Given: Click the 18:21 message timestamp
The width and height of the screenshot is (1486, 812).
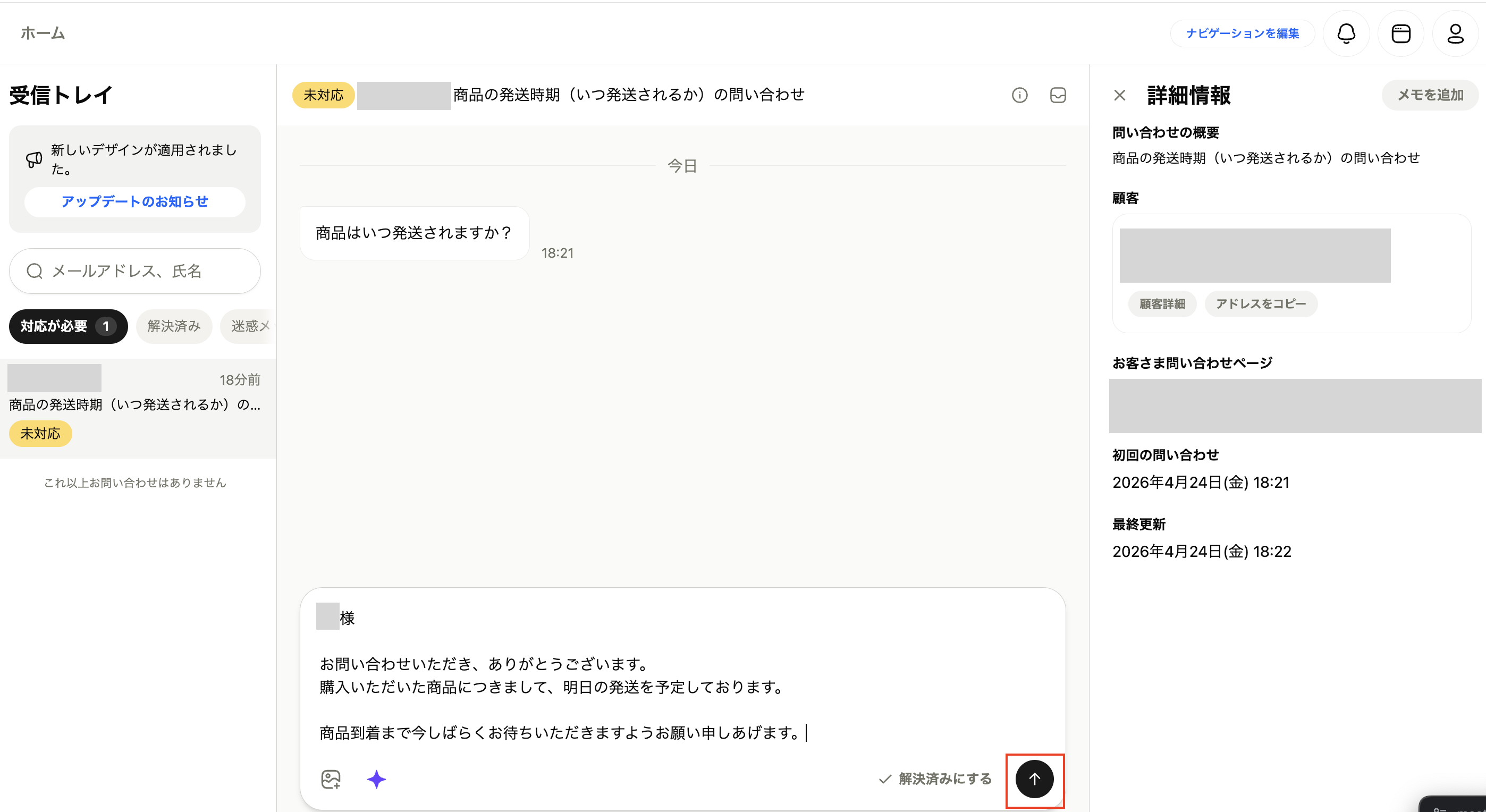Looking at the screenshot, I should [557, 253].
